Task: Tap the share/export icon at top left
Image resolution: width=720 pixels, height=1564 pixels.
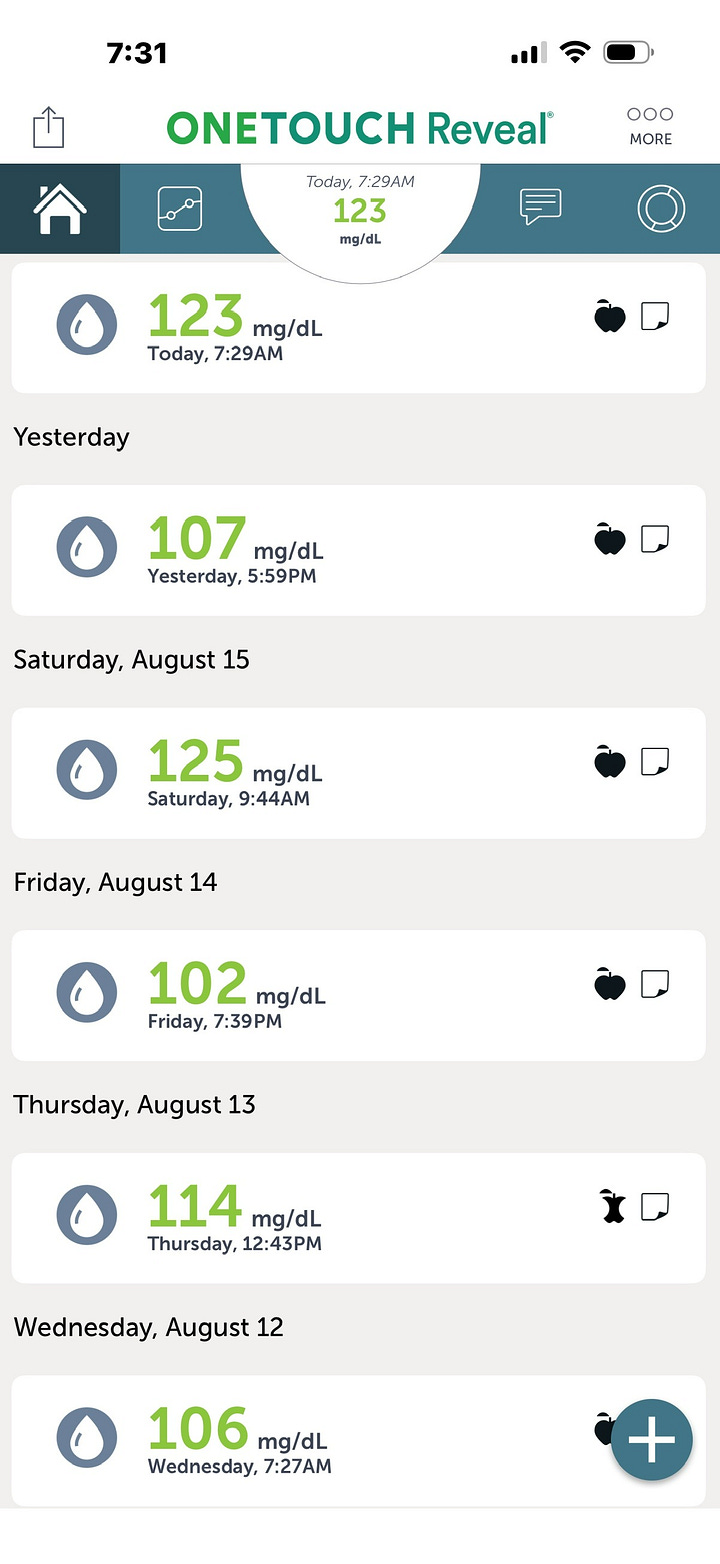Action: 48,128
